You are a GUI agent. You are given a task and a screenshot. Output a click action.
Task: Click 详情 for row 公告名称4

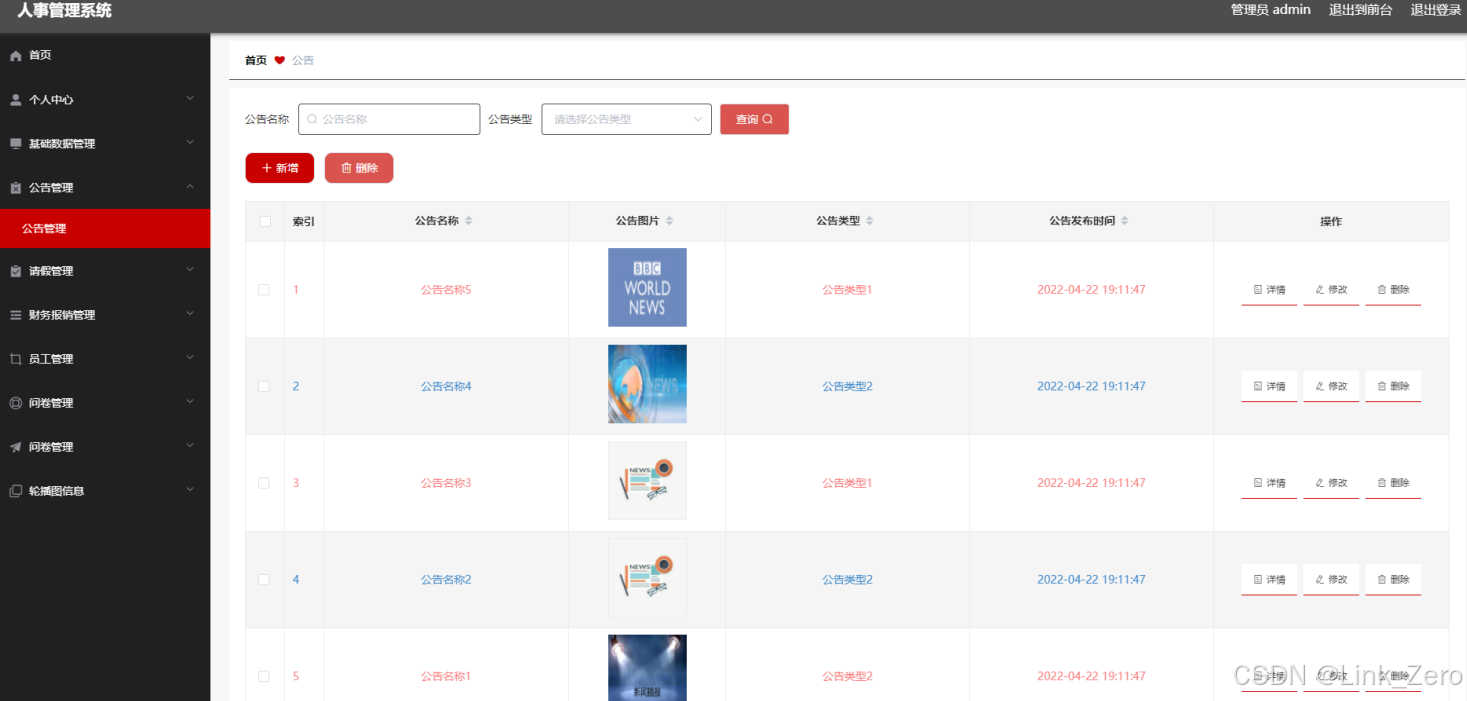click(1269, 386)
